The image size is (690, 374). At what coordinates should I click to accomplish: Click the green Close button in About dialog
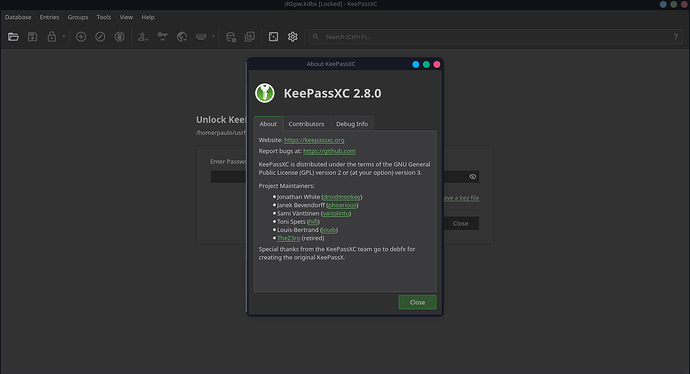tap(417, 302)
